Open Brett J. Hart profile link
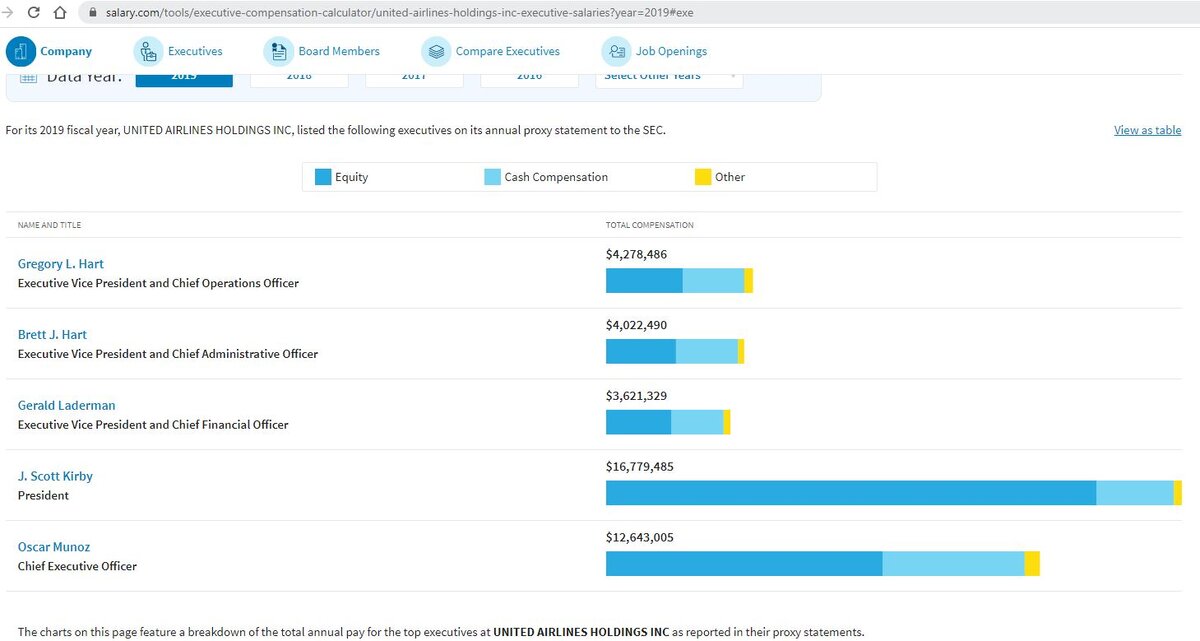Image resolution: width=1200 pixels, height=641 pixels. pyautogui.click(x=53, y=335)
